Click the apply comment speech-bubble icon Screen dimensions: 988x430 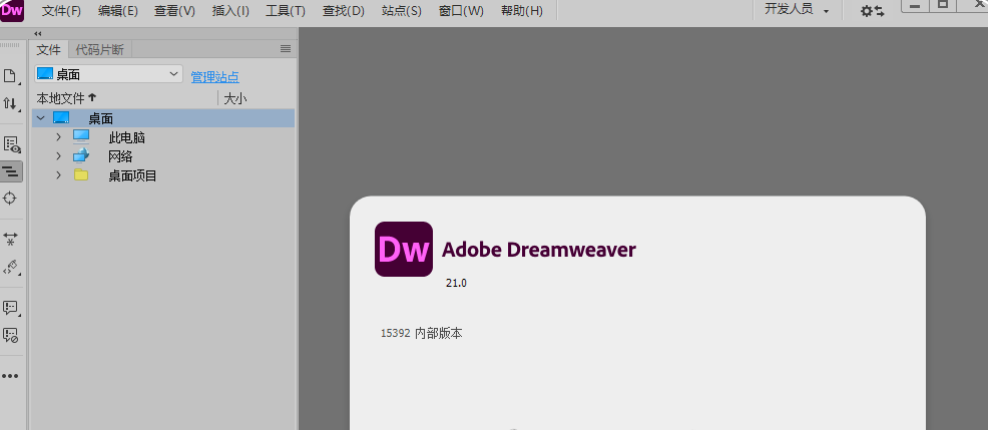(x=11, y=308)
